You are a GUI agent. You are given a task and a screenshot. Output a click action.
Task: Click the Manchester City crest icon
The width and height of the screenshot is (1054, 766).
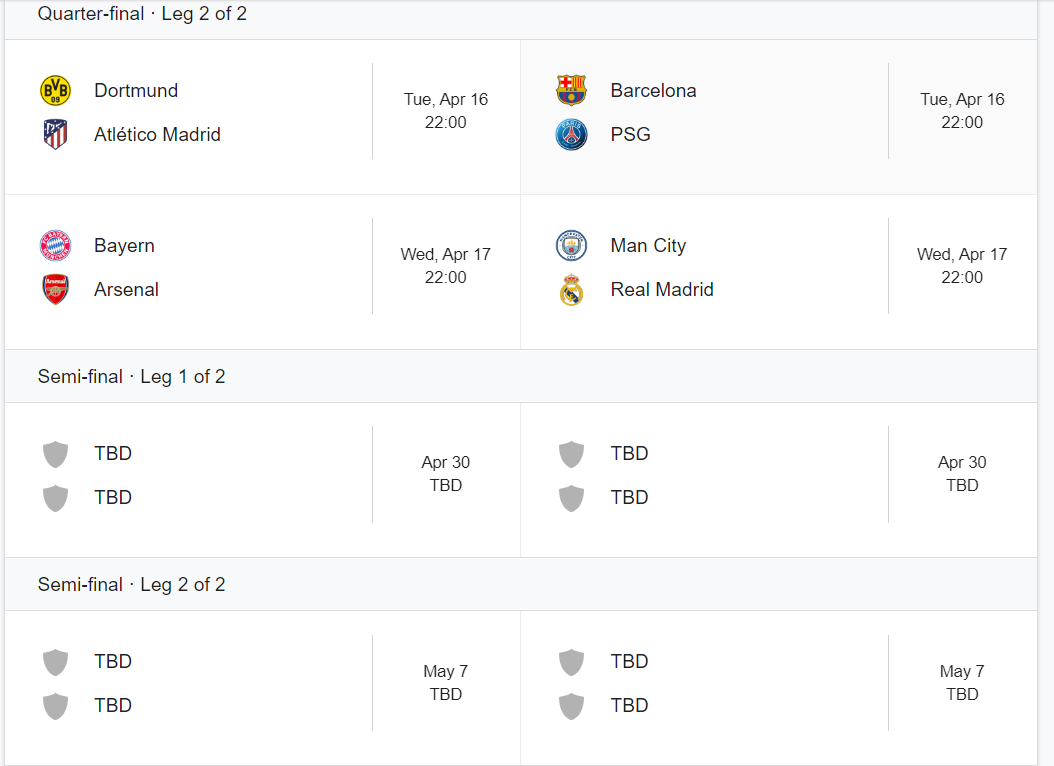(x=571, y=245)
